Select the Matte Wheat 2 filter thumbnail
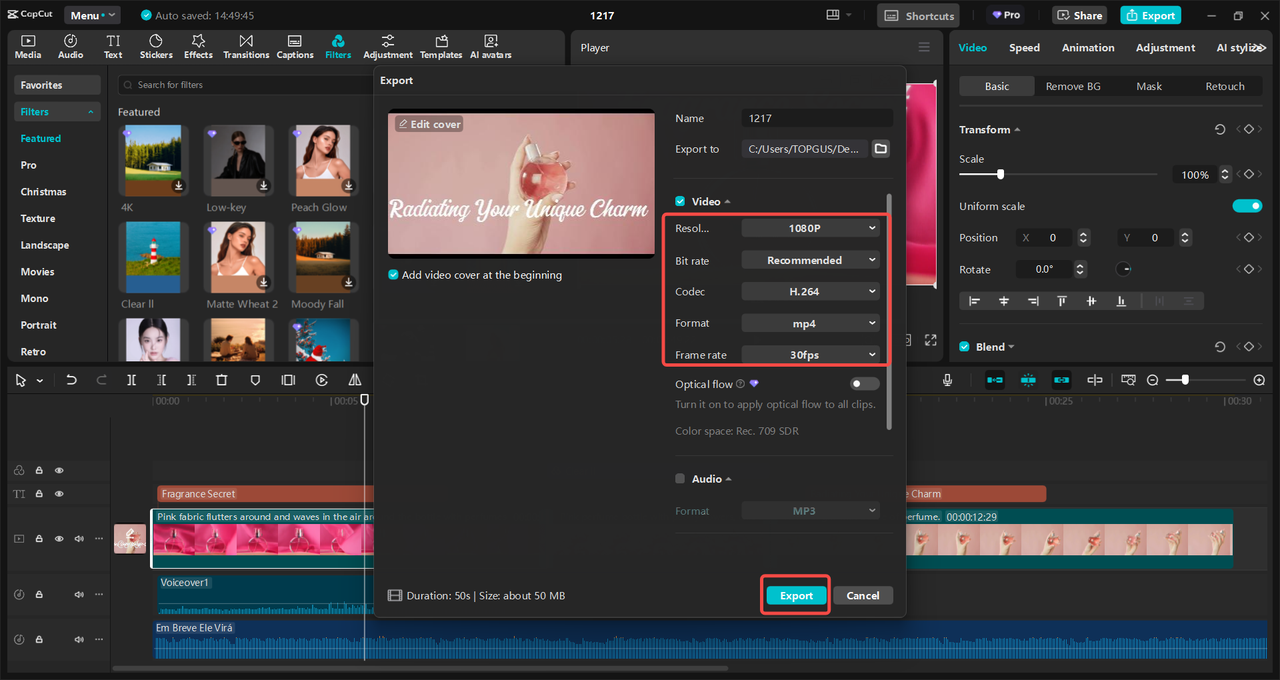Screen dimensions: 1280x680 (x=238, y=258)
